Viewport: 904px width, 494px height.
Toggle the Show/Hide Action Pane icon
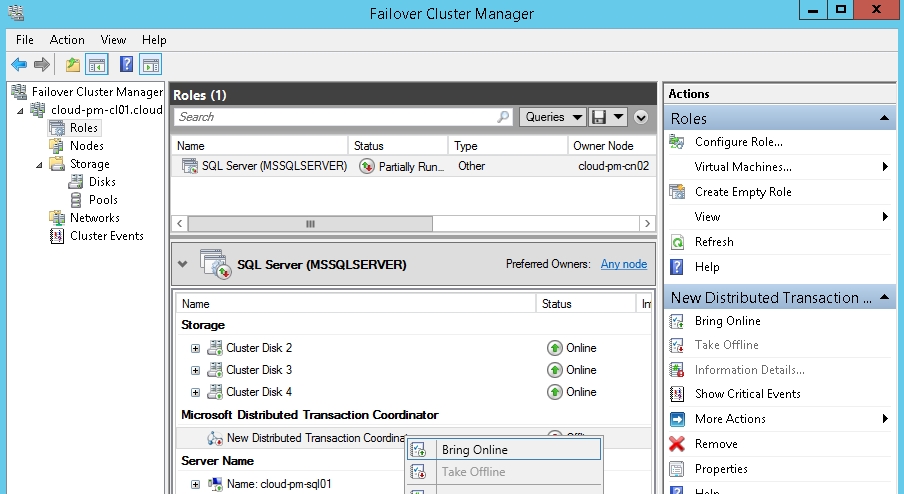(150, 65)
